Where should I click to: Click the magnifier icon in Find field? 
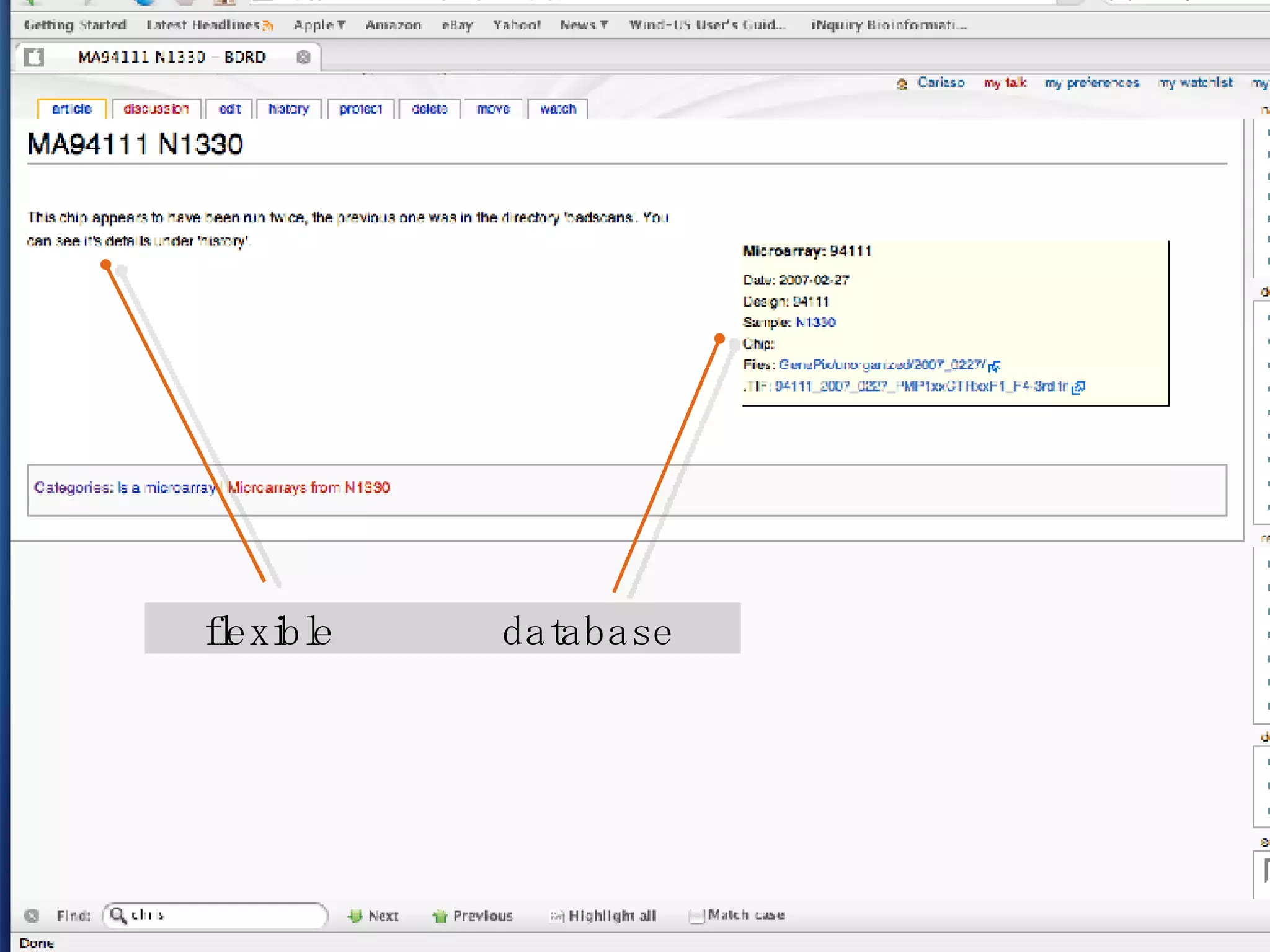click(118, 915)
